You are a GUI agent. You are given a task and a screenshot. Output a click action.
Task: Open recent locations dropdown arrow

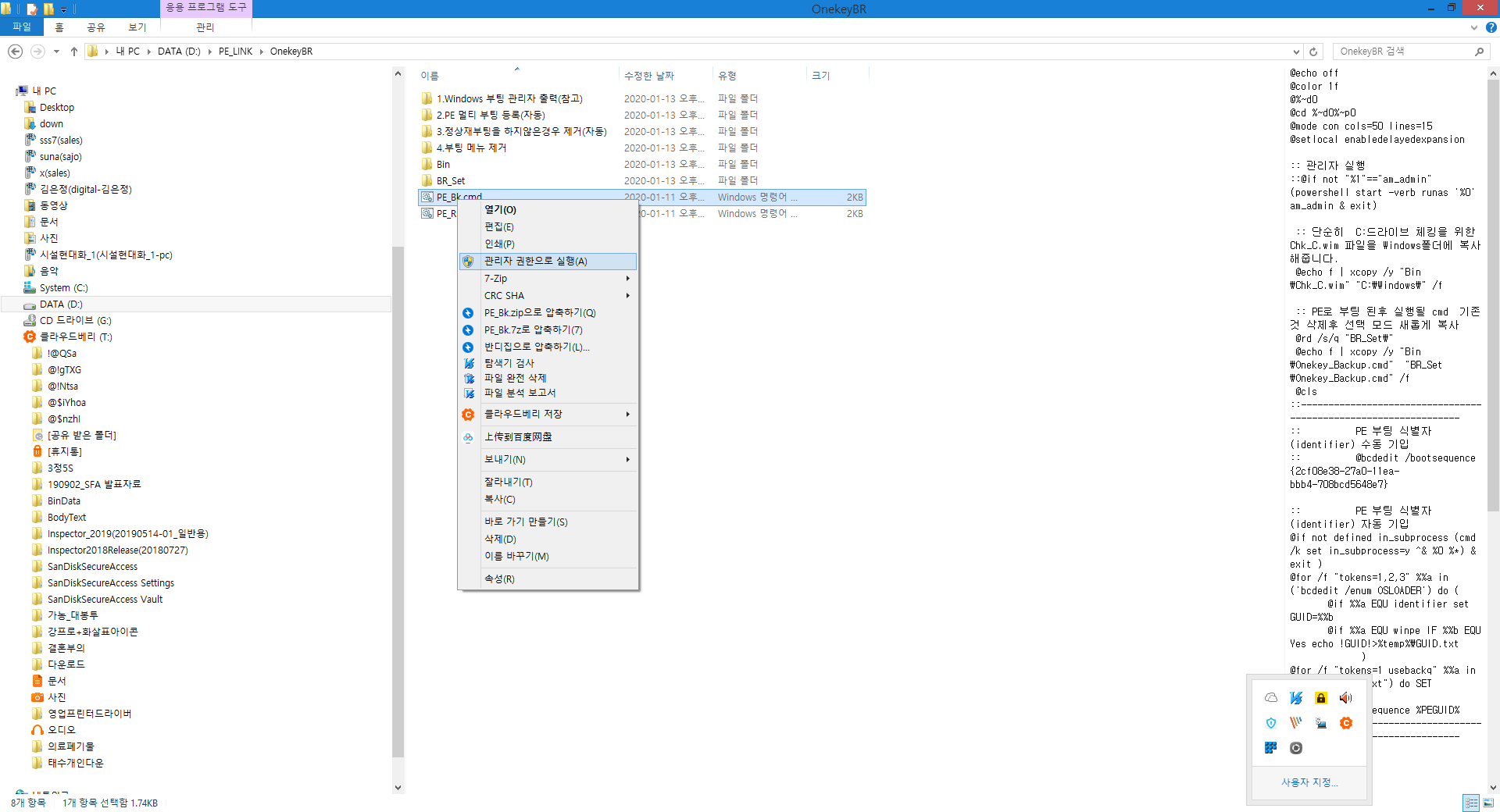tap(56, 52)
